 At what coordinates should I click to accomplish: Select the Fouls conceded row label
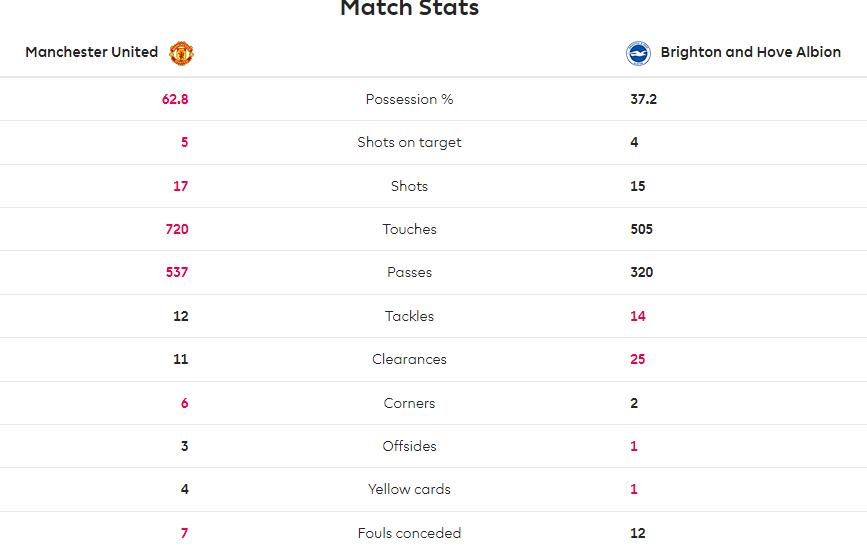click(x=409, y=533)
